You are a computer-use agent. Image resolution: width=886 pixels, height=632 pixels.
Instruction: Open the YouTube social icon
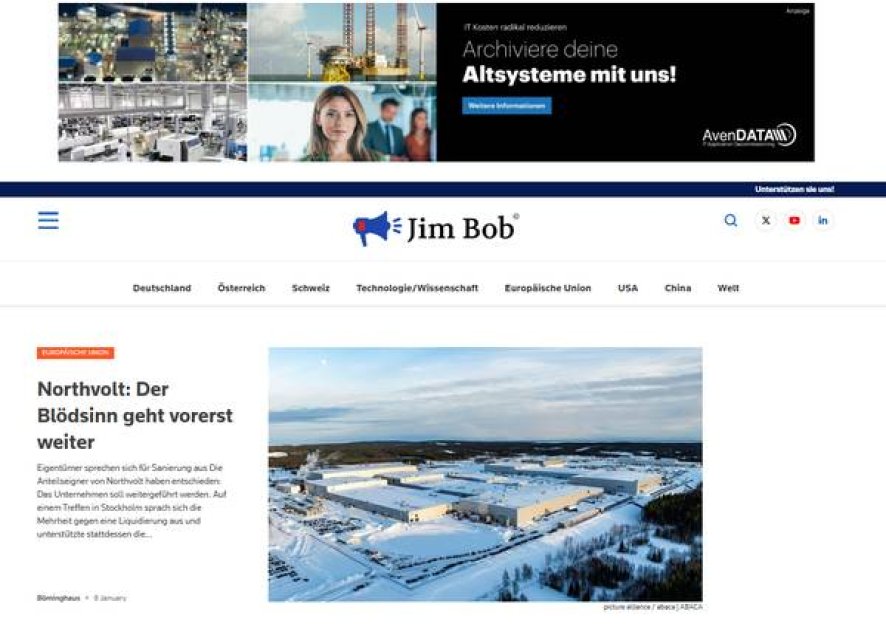click(794, 220)
